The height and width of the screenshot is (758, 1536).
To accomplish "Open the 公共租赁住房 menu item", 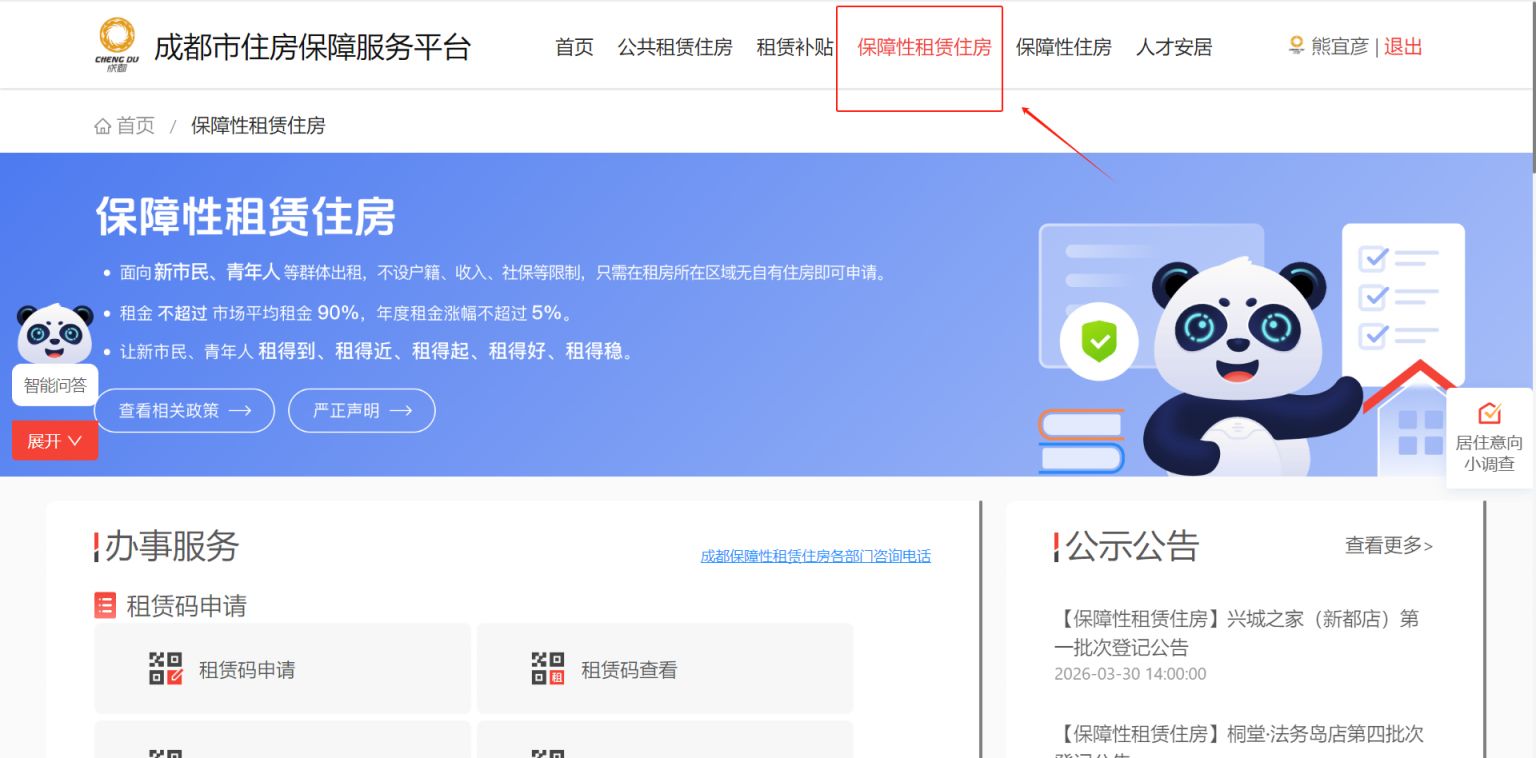I will [675, 47].
